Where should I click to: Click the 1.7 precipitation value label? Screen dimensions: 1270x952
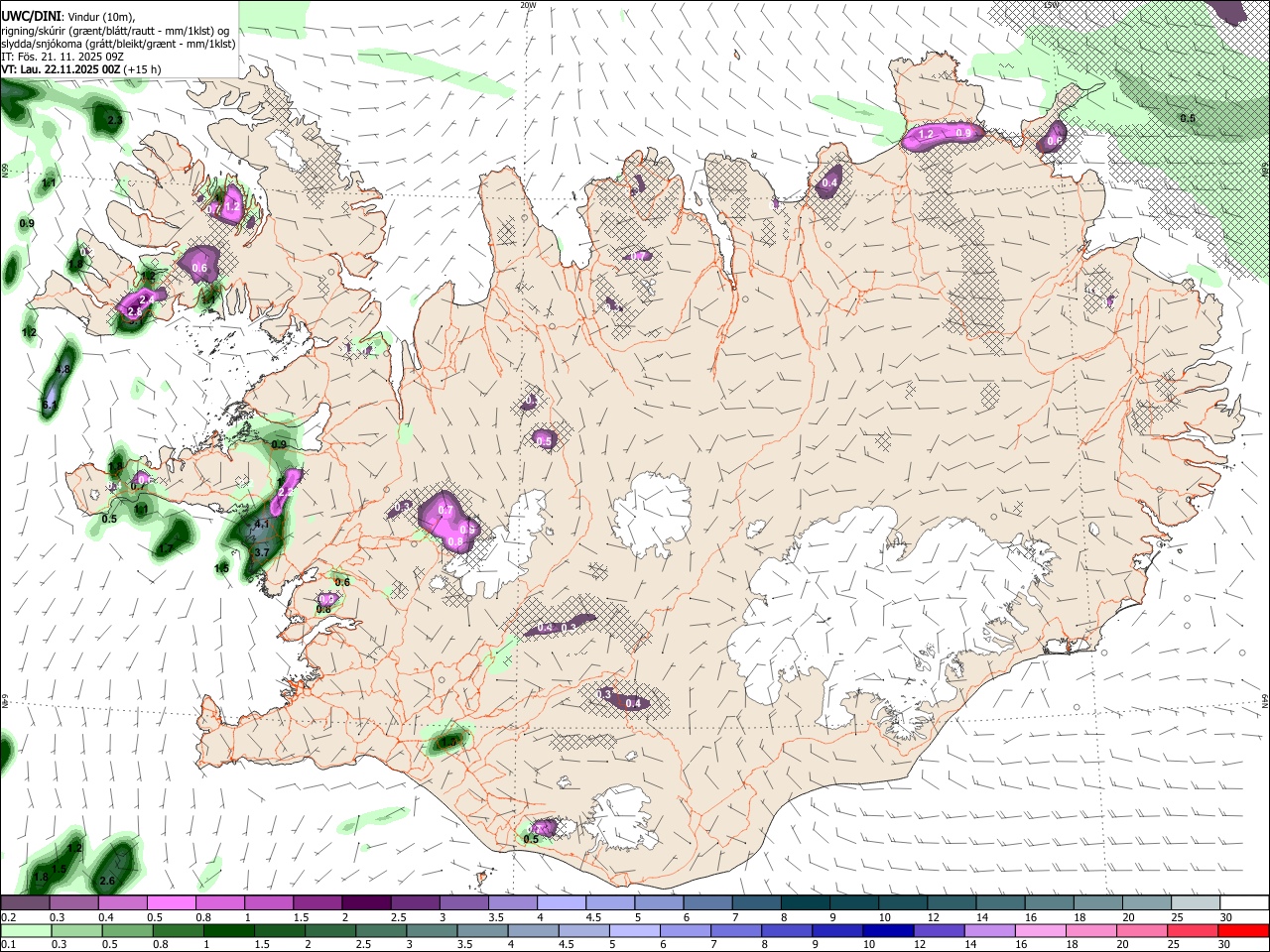[x=166, y=548]
